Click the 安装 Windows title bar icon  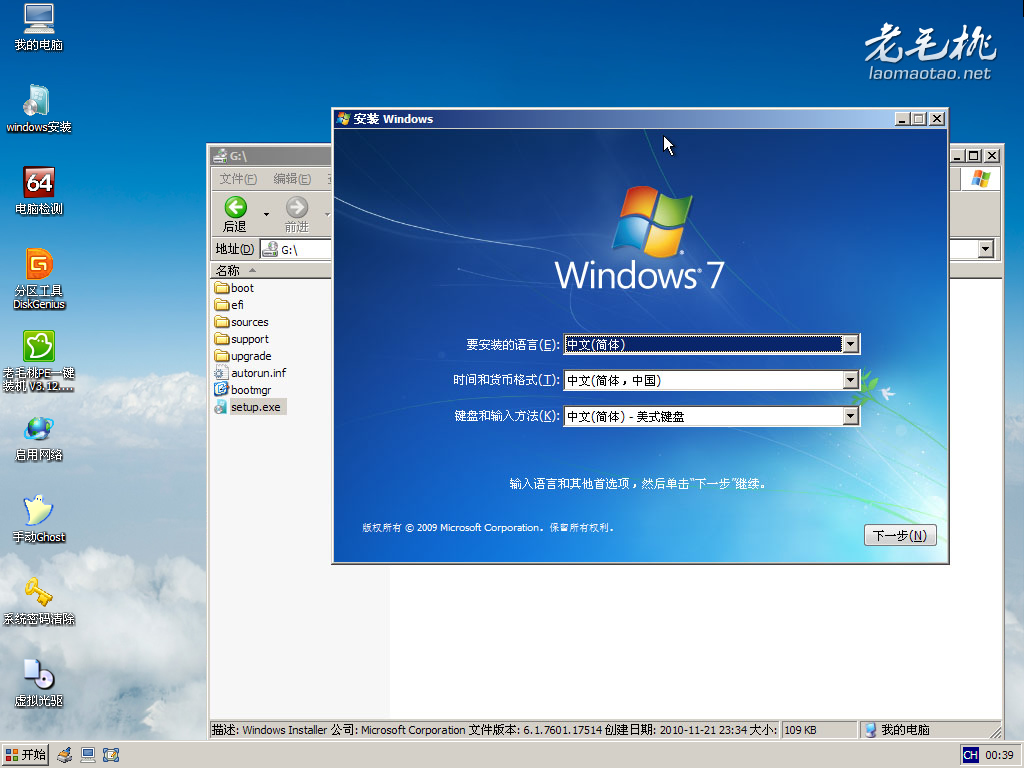coord(344,119)
